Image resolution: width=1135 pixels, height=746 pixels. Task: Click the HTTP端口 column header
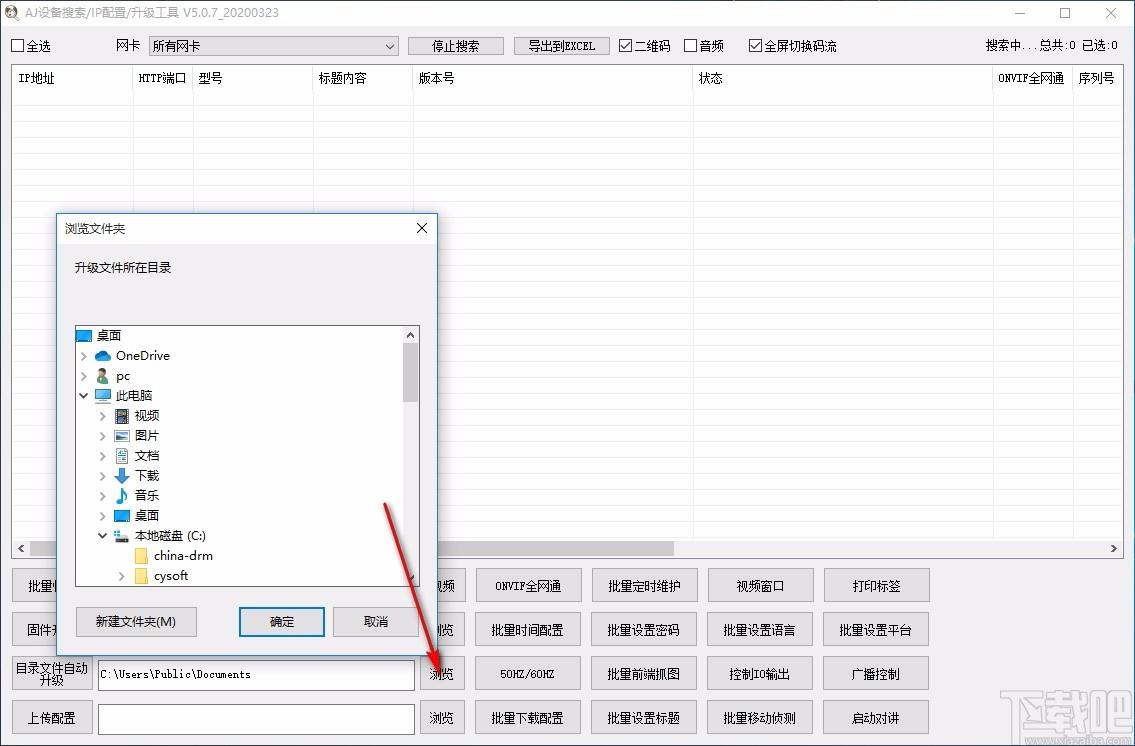pos(163,78)
